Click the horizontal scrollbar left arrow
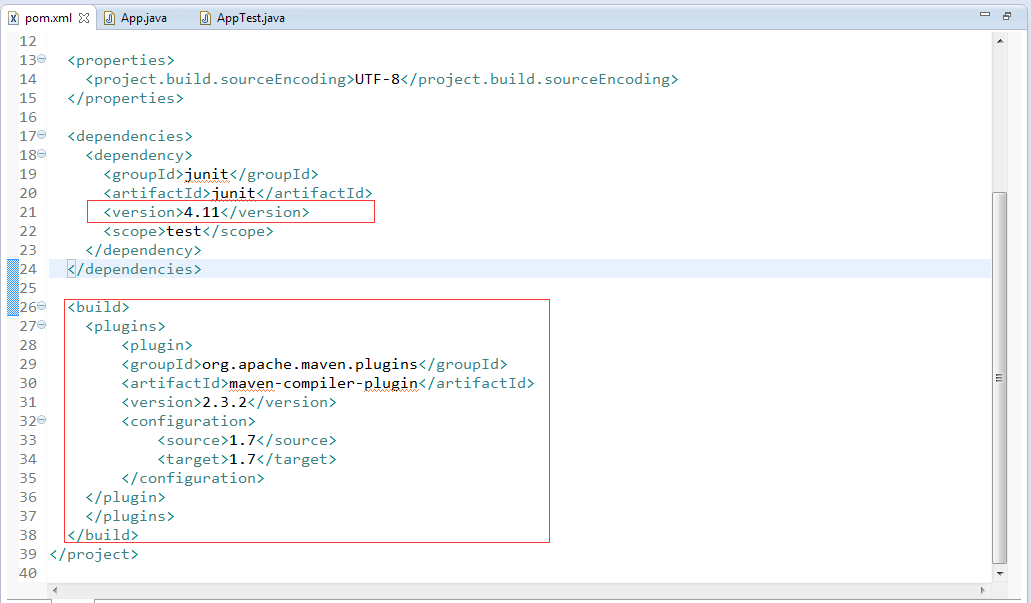Viewport: 1031px width, 603px height. 55,590
